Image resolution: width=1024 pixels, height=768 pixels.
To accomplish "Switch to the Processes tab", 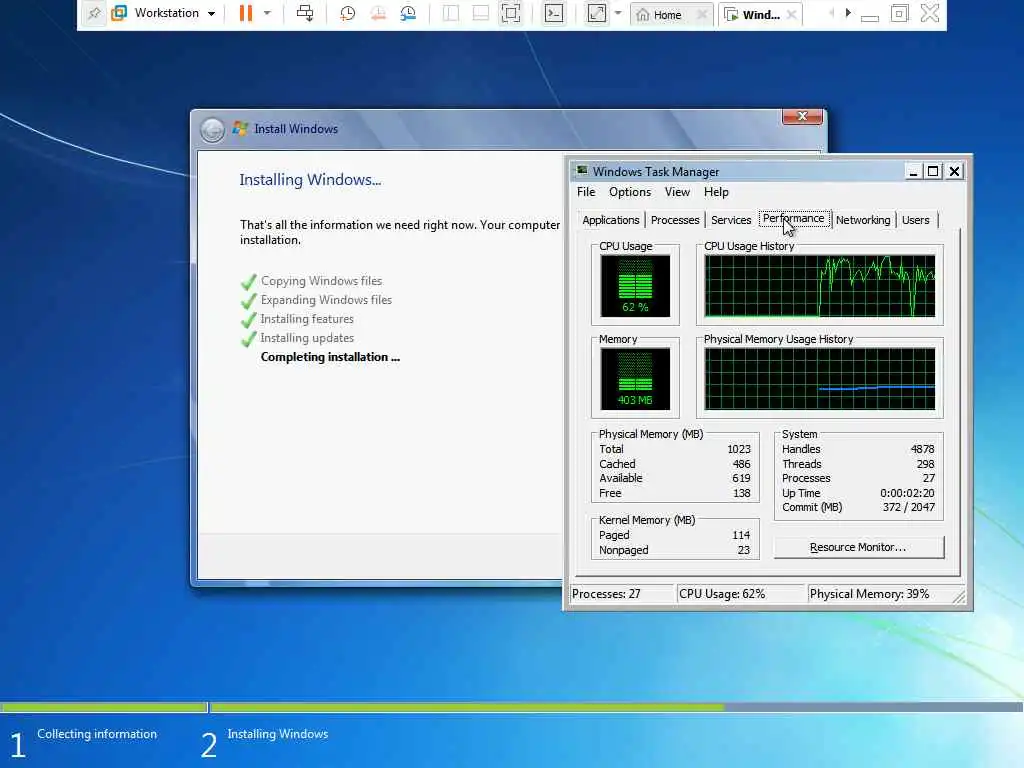I will click(x=675, y=220).
